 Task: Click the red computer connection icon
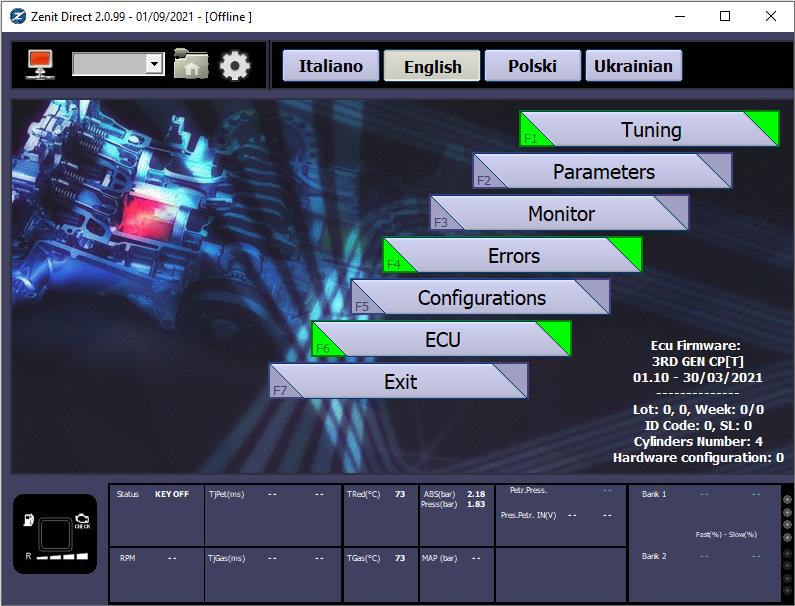[x=41, y=64]
